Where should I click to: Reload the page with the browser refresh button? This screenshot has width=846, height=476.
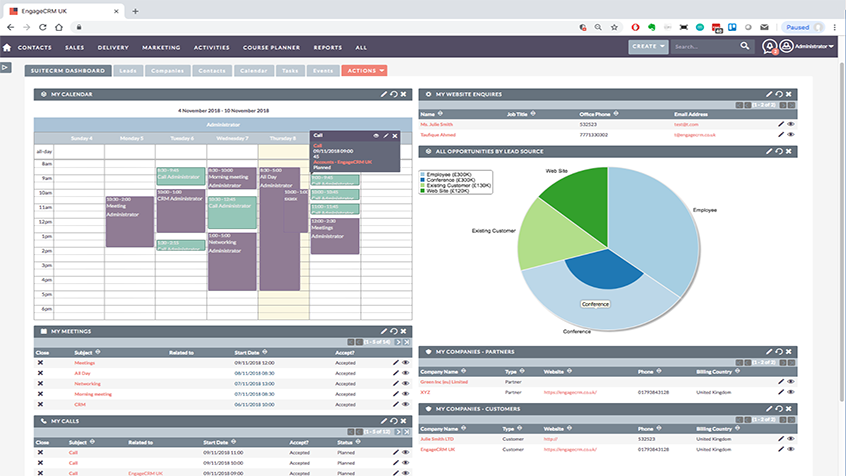(43, 27)
